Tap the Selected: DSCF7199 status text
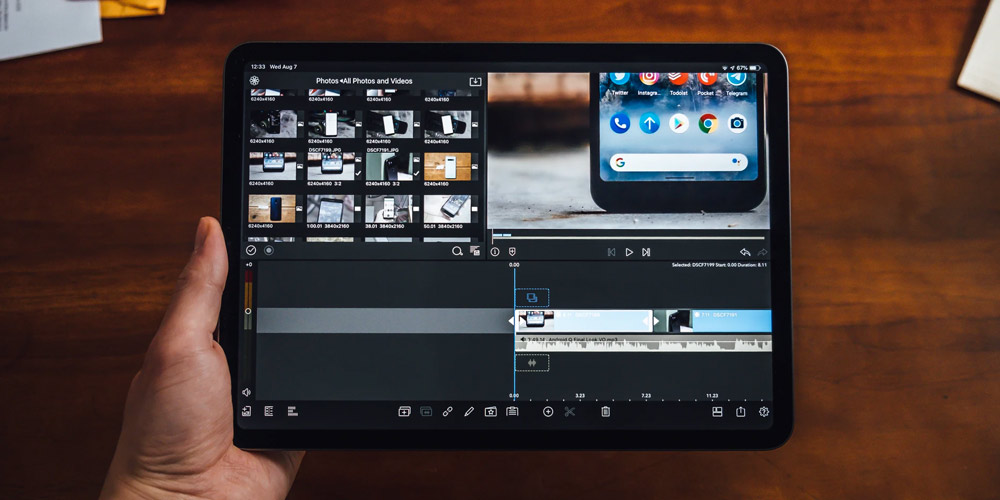Image resolution: width=1000 pixels, height=500 pixels. [x=719, y=265]
